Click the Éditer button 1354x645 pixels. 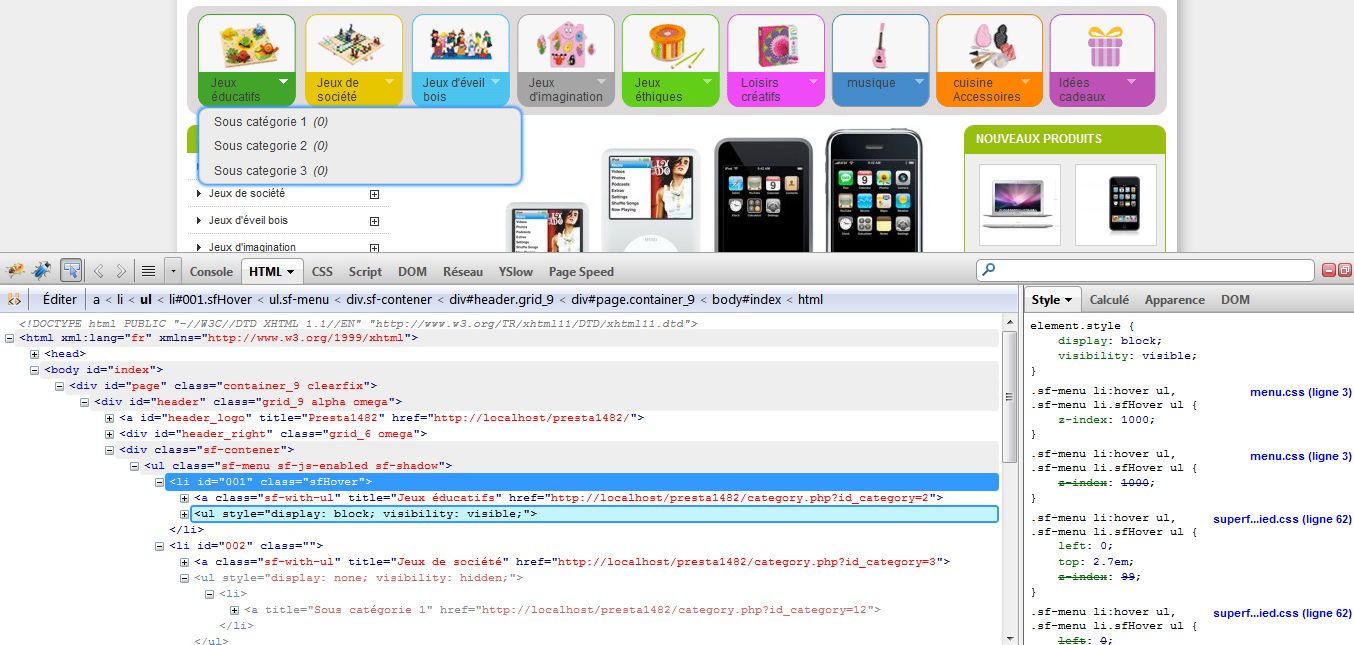pos(60,299)
